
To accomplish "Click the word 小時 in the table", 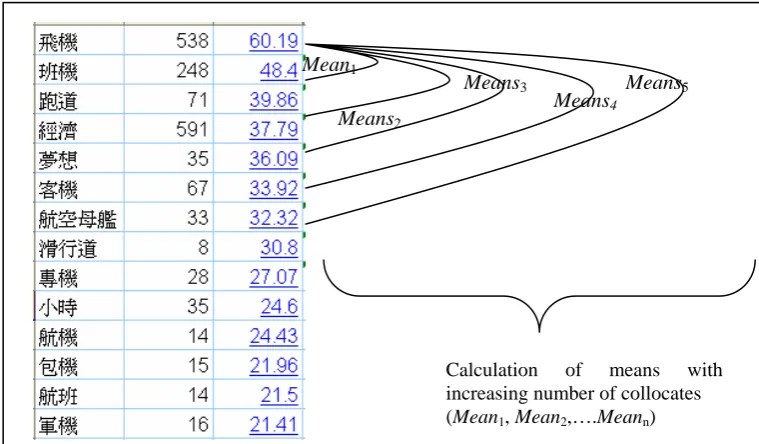I will tap(58, 308).
